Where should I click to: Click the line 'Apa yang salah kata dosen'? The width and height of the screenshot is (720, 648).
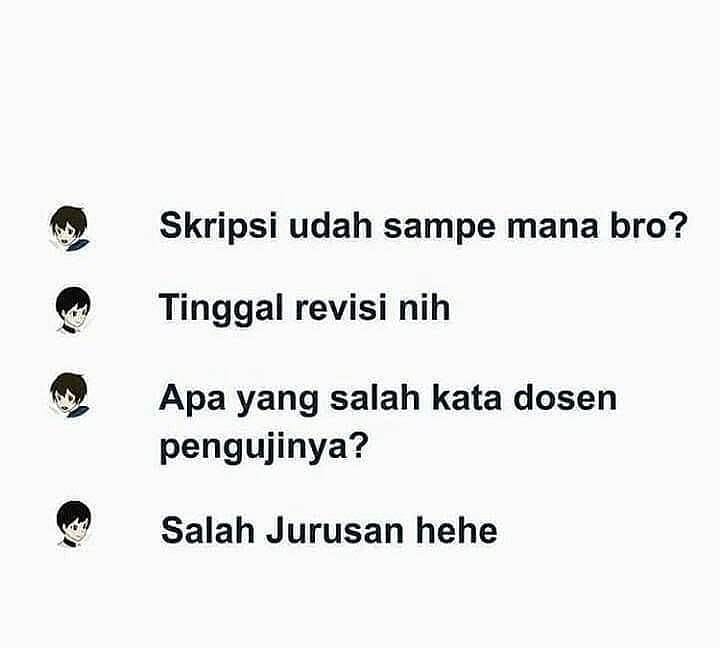[388, 399]
